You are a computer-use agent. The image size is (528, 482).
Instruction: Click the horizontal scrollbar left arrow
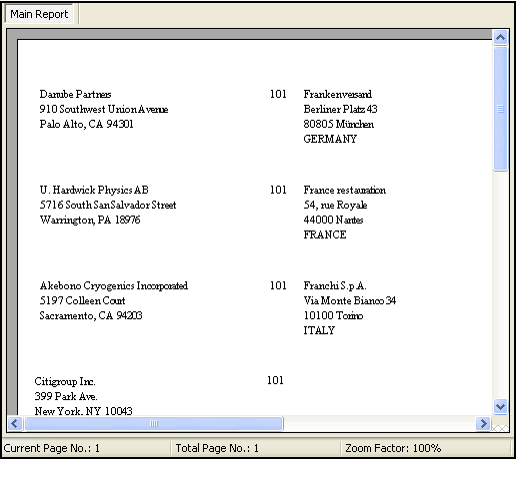(15, 423)
